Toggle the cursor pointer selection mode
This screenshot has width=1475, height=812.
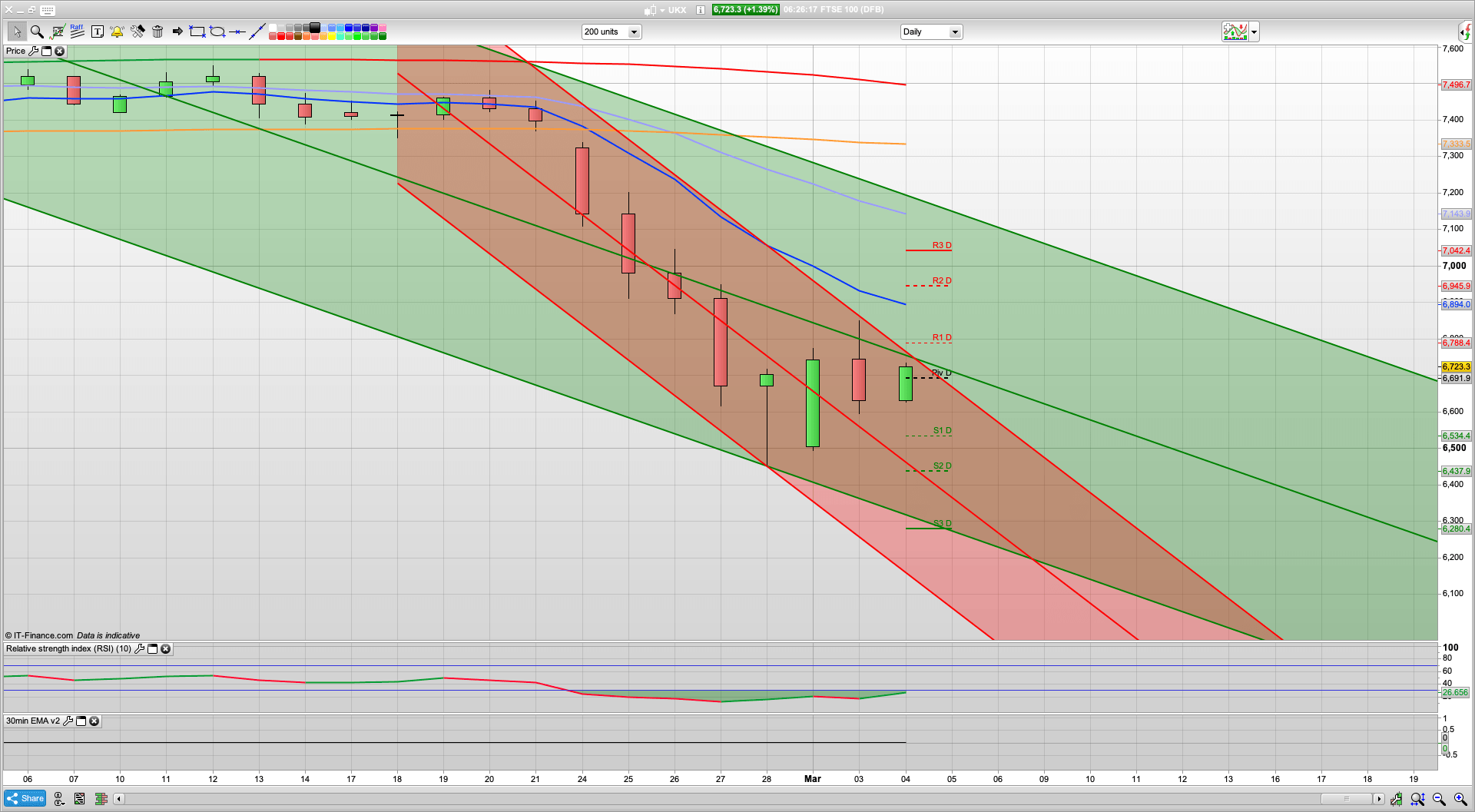coord(16,31)
